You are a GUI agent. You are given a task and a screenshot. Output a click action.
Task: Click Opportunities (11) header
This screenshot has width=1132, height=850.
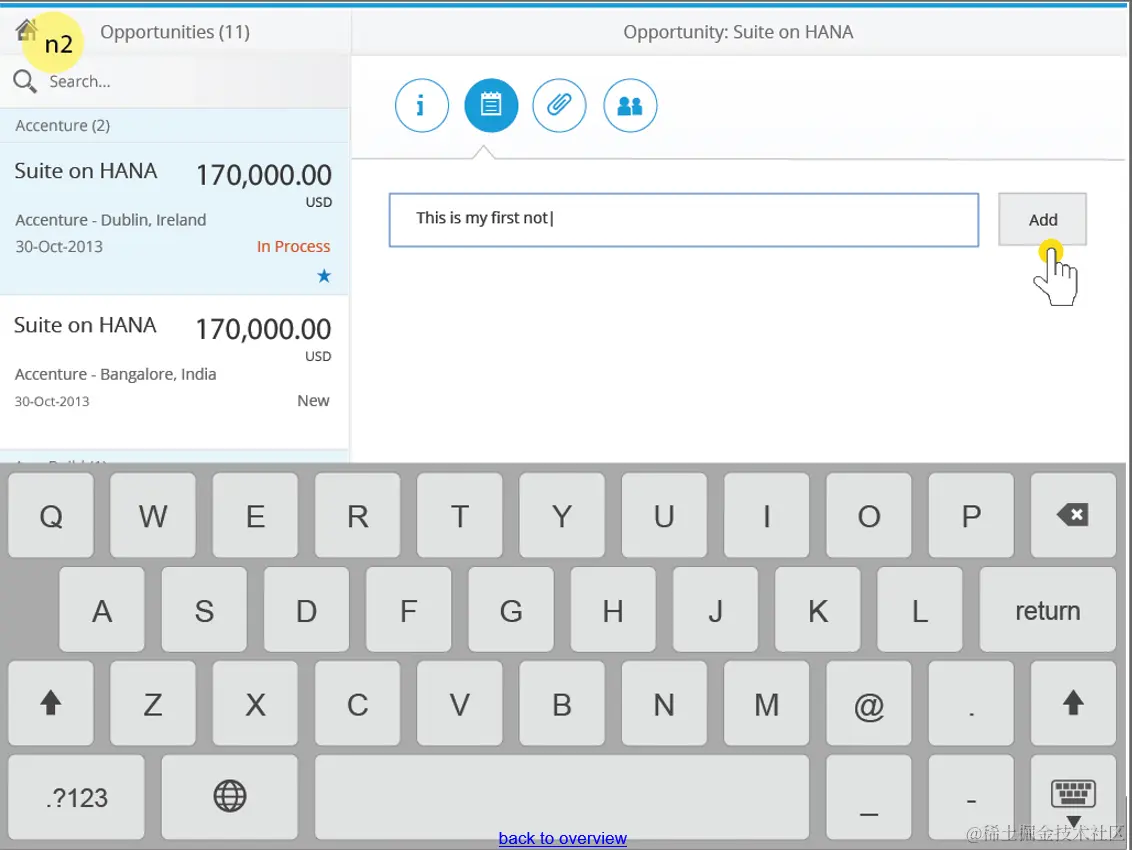[175, 32]
